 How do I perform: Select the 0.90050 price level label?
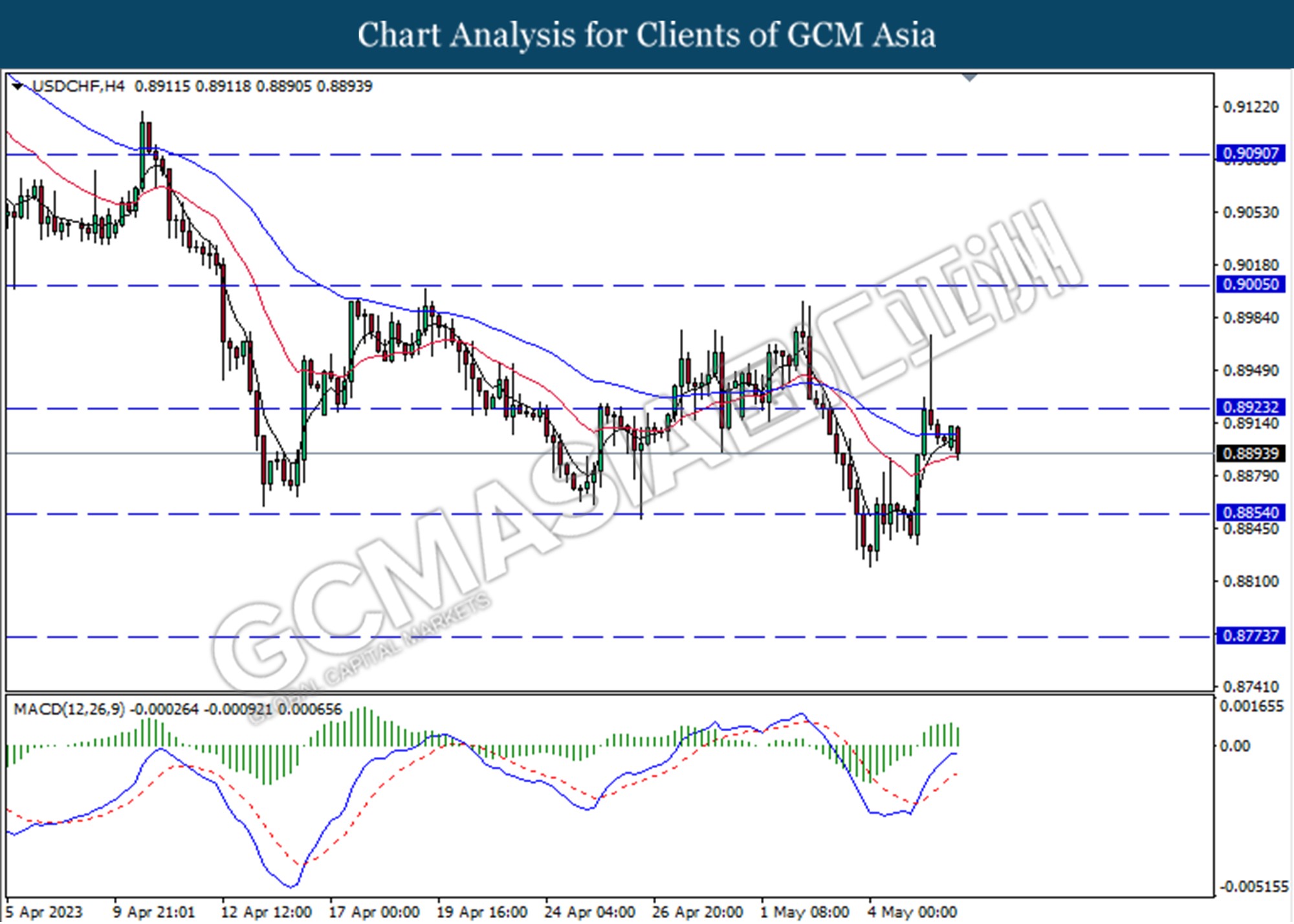click(1250, 284)
